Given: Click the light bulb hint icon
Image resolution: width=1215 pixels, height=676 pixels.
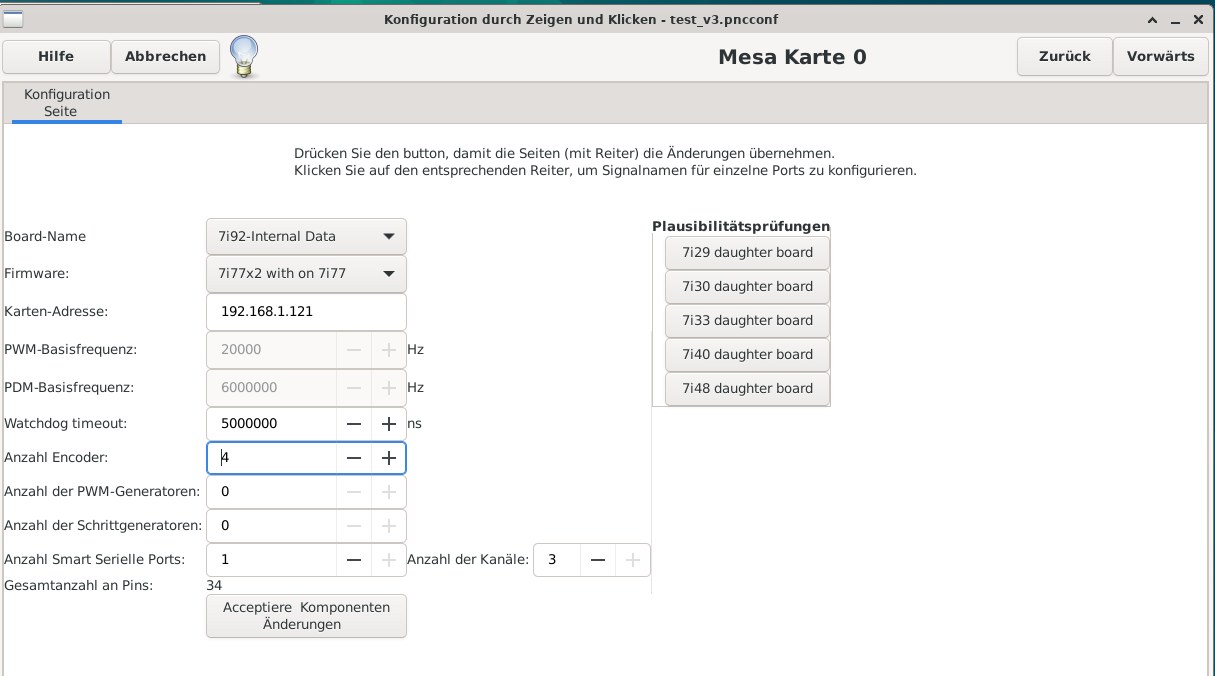Looking at the screenshot, I should [244, 56].
